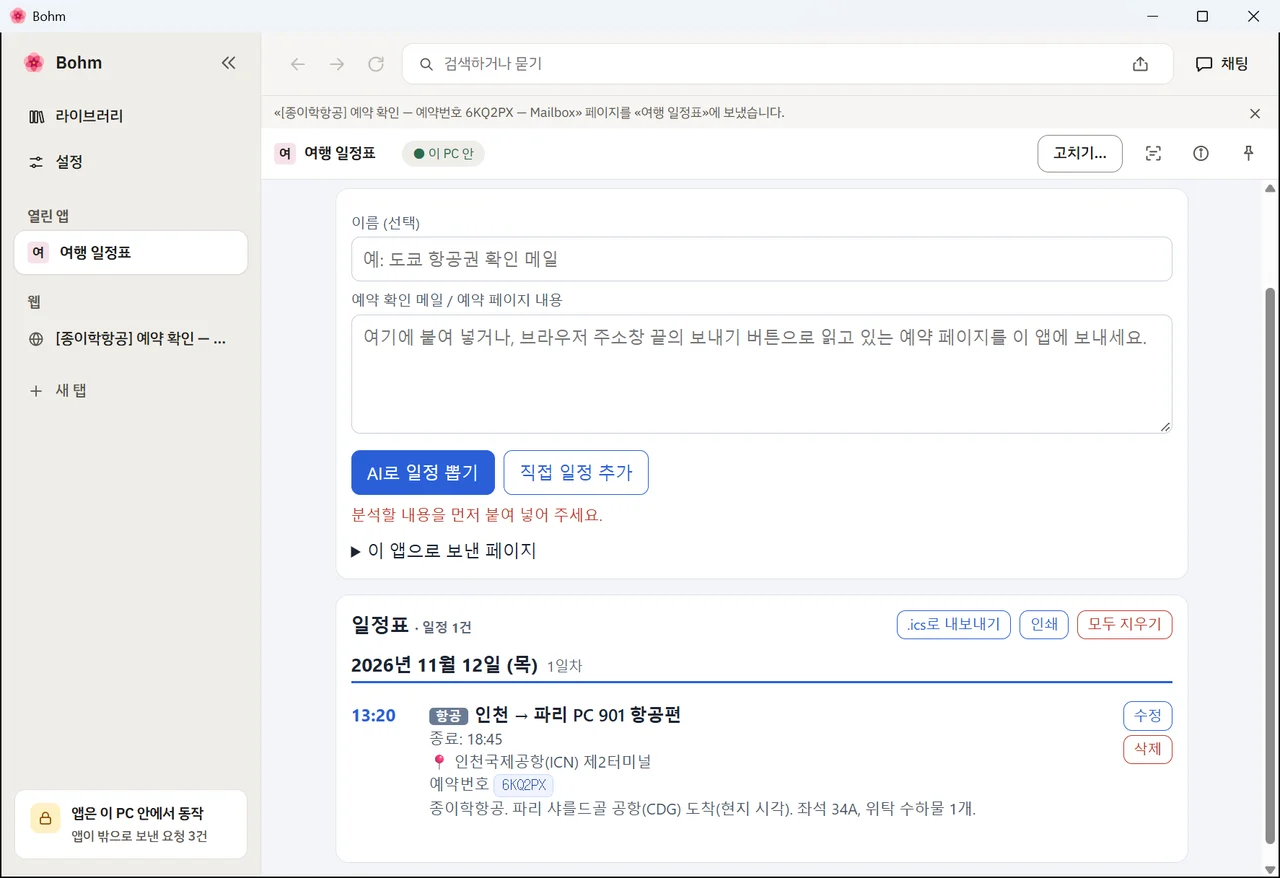The width and height of the screenshot is (1280, 878).
Task: Pin the app with the pin icon
Action: [1248, 154]
